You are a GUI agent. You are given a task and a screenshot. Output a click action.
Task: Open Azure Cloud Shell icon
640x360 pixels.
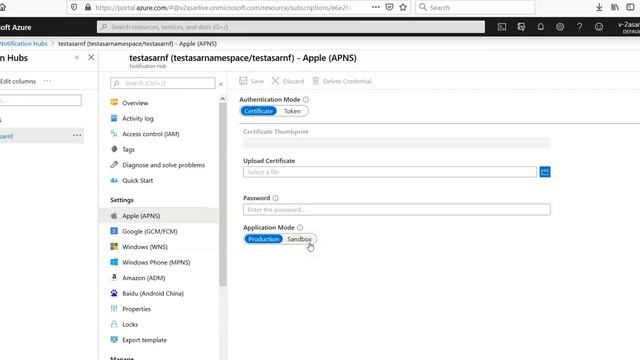502,27
